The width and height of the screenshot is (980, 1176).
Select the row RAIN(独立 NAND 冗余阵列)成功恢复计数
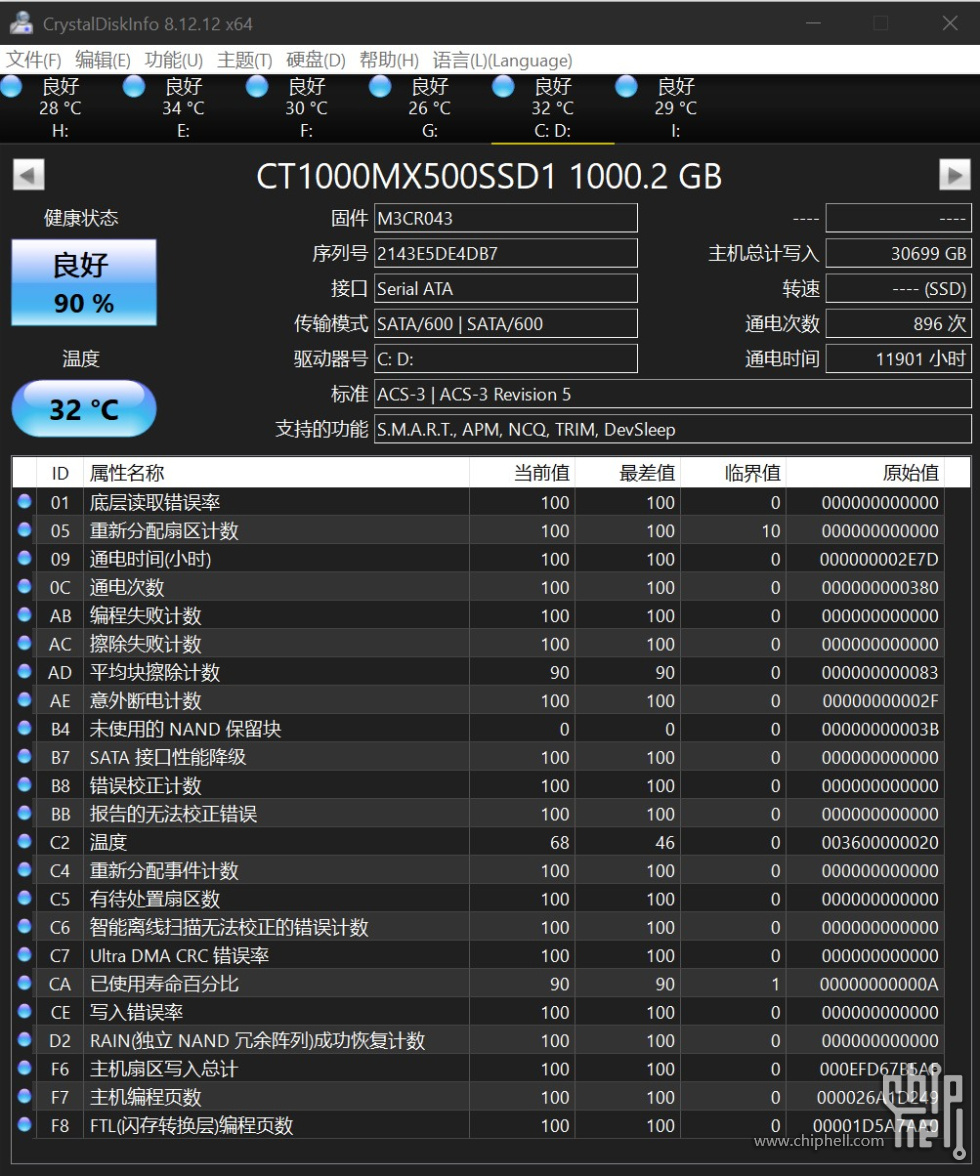(x=478, y=1040)
